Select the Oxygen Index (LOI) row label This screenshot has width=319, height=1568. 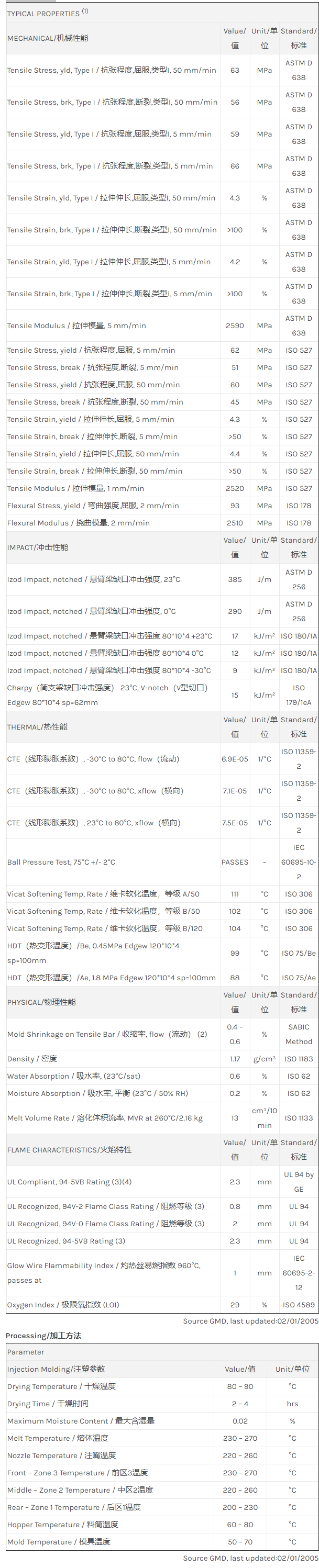coord(63,1304)
